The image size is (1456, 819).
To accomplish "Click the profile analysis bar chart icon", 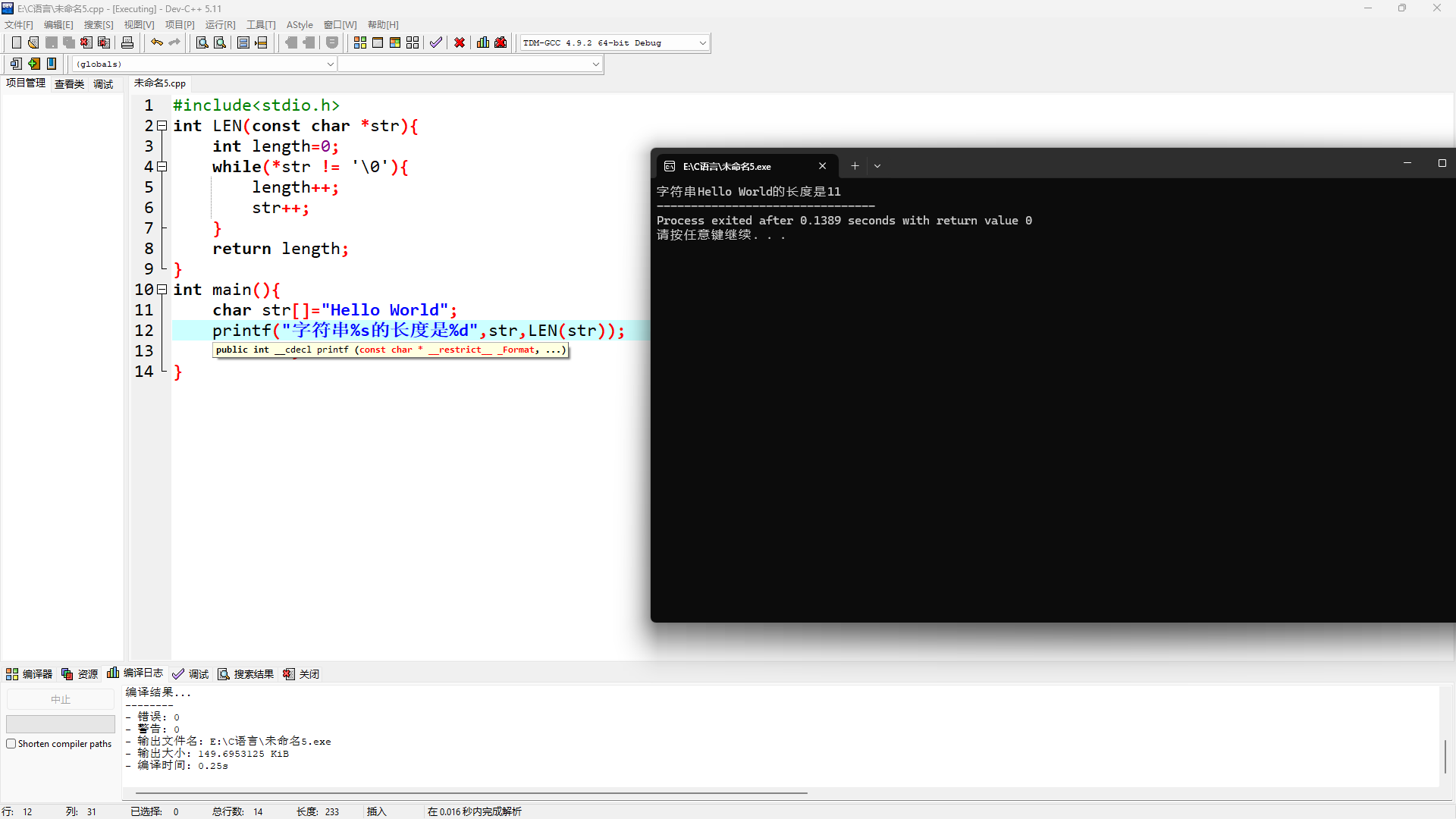I will (x=483, y=42).
